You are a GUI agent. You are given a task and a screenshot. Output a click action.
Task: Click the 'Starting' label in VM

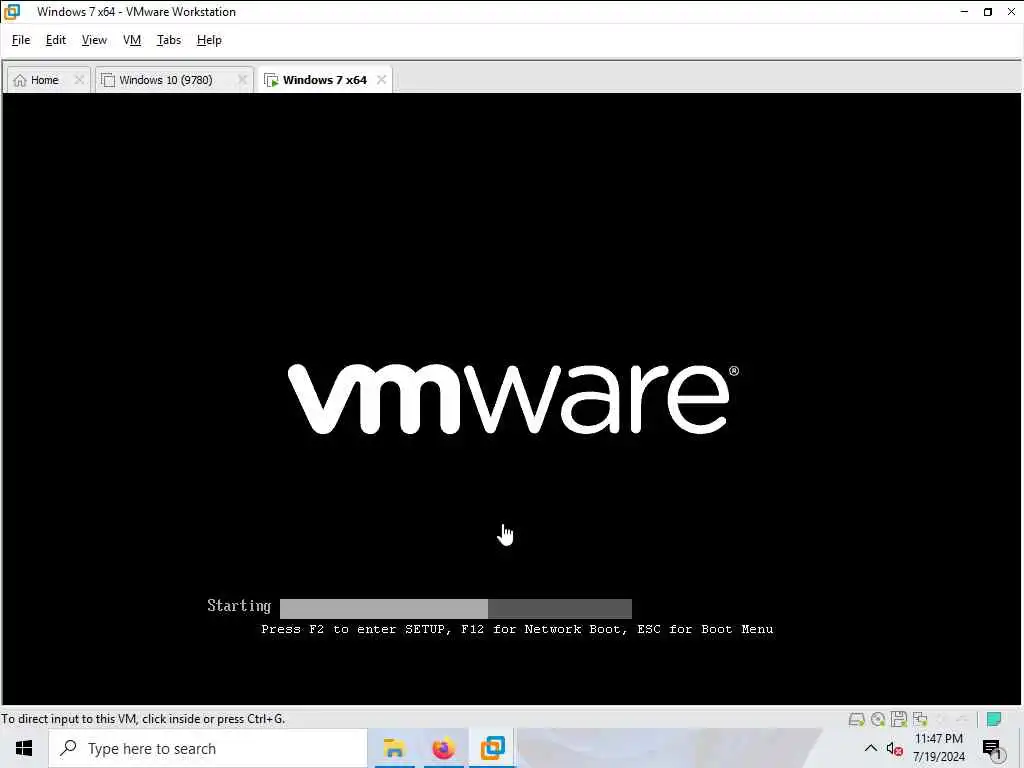pos(239,606)
